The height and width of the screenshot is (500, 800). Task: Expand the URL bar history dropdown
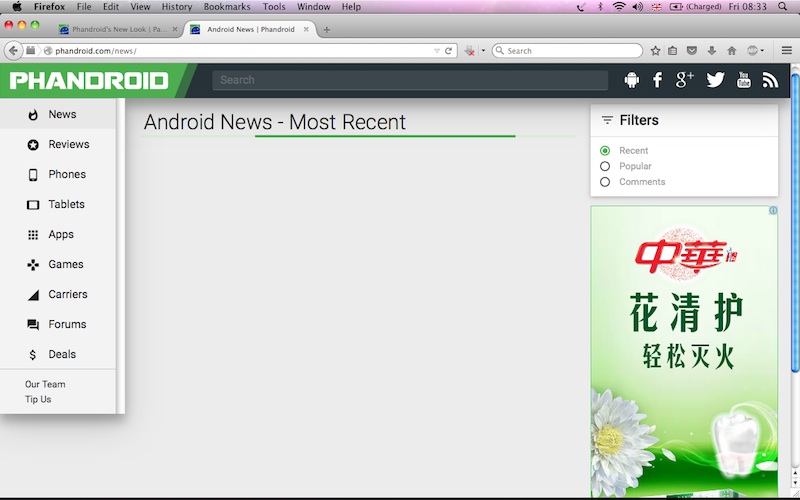click(x=437, y=50)
